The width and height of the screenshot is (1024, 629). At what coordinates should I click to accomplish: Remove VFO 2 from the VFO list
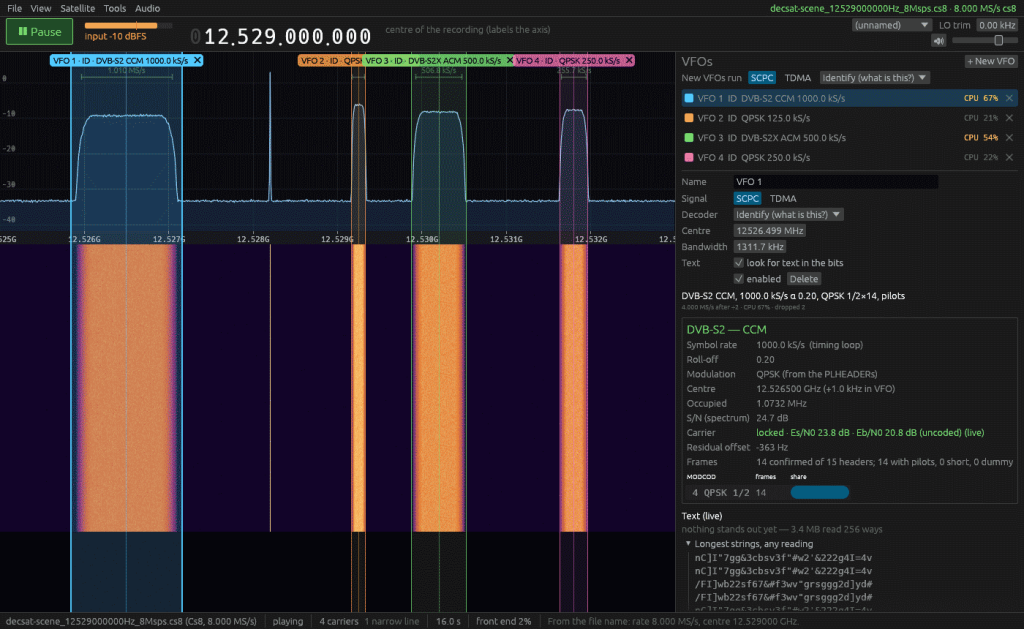(1010, 118)
